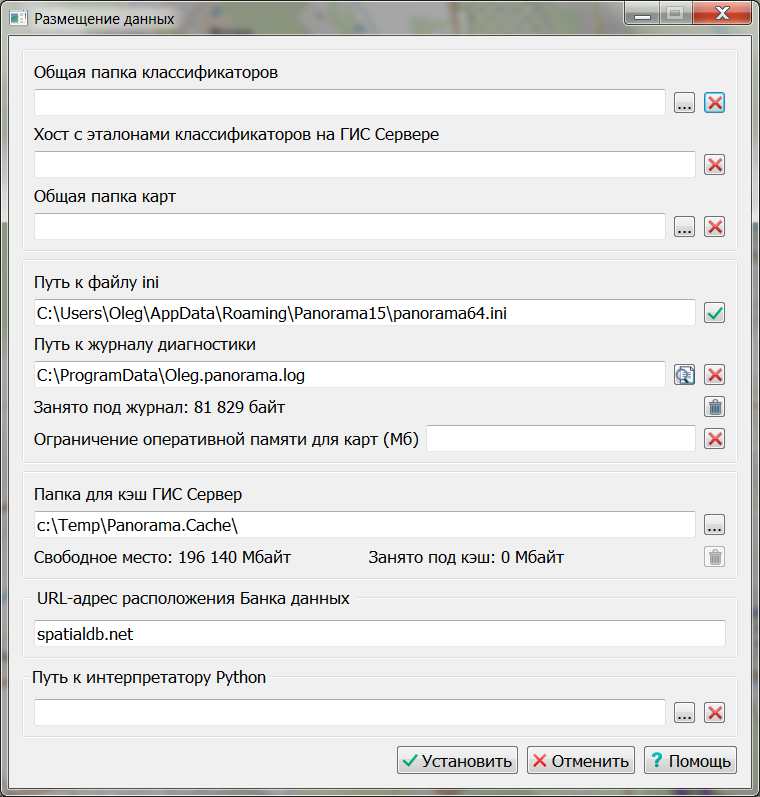
Task: Clear the GIS Server classifier host field
Action: click(714, 165)
